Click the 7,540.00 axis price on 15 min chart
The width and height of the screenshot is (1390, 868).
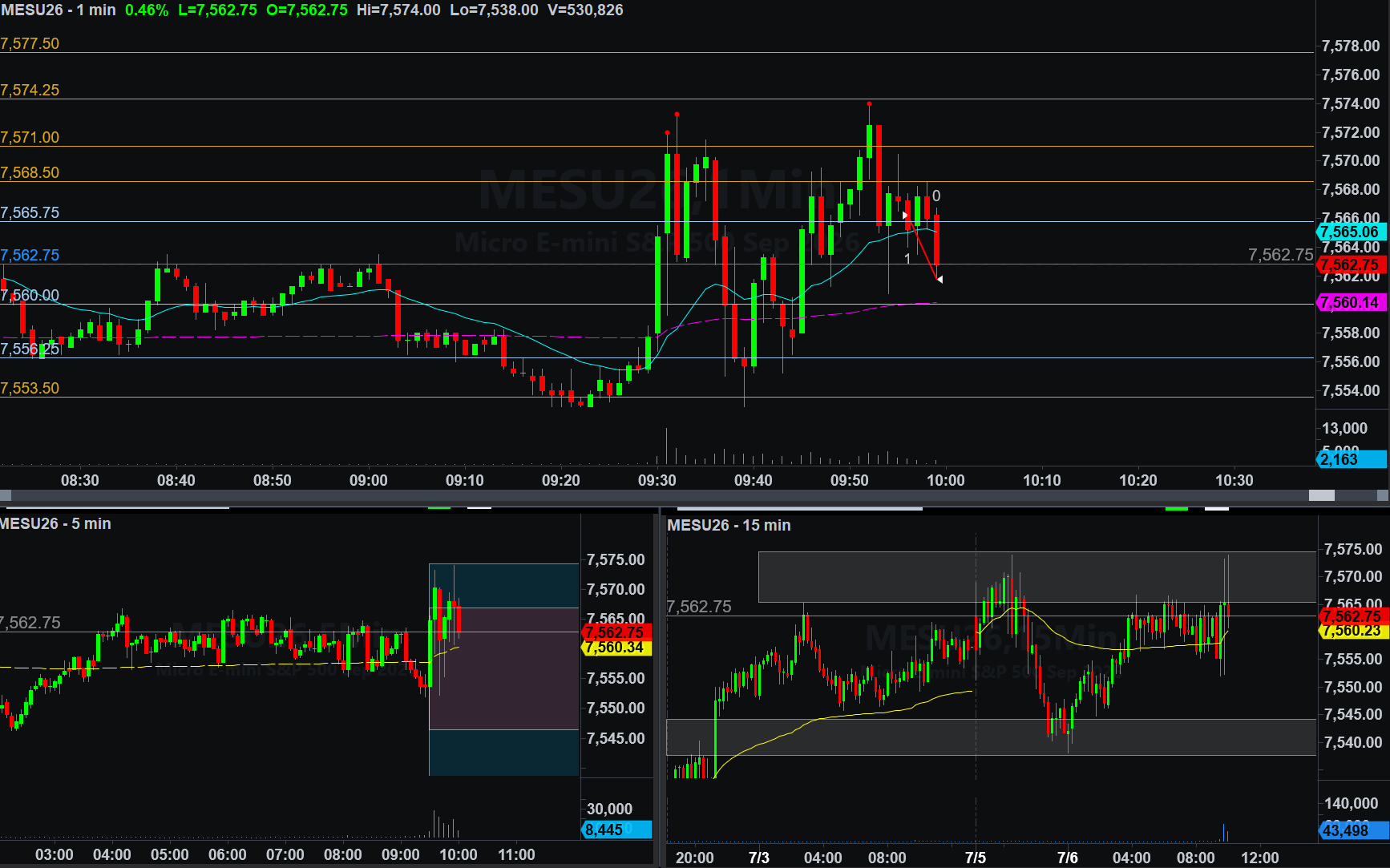point(1353,743)
